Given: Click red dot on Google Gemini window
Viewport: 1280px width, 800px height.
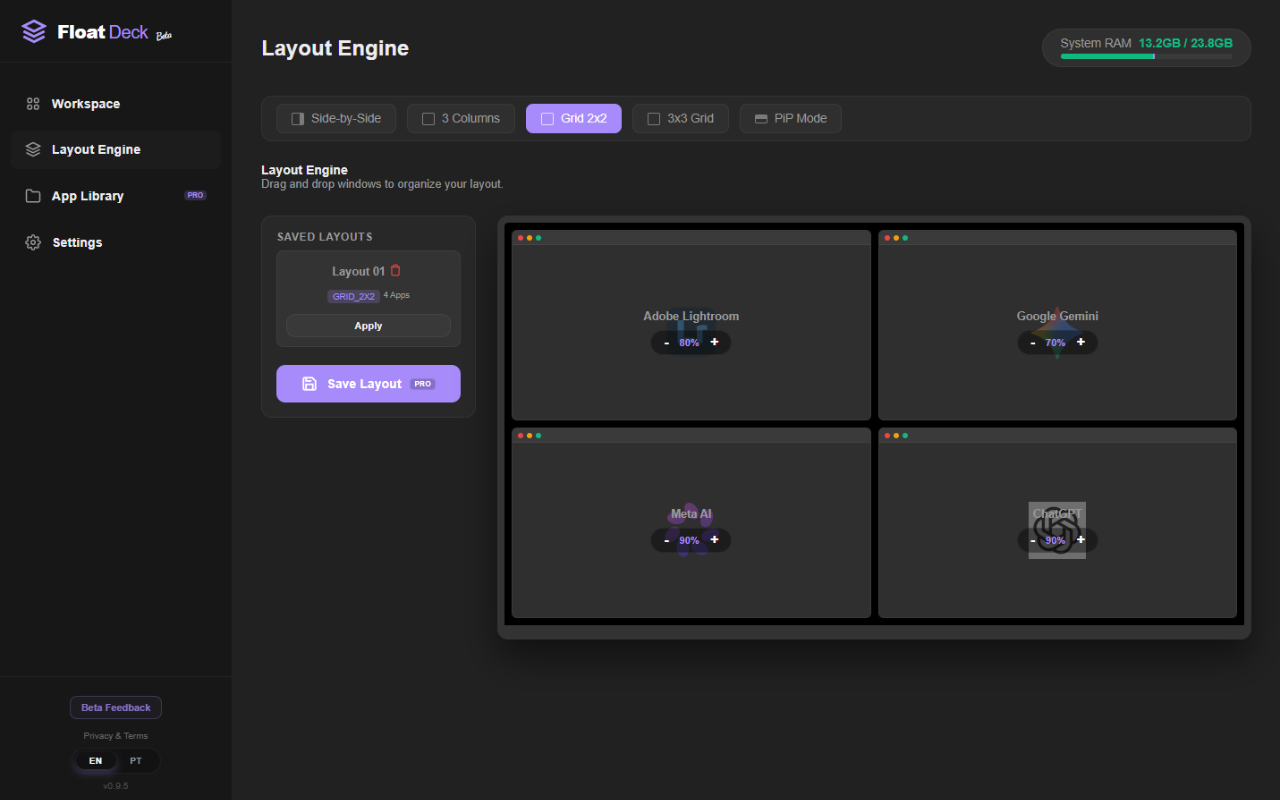Looking at the screenshot, I should tap(887, 238).
